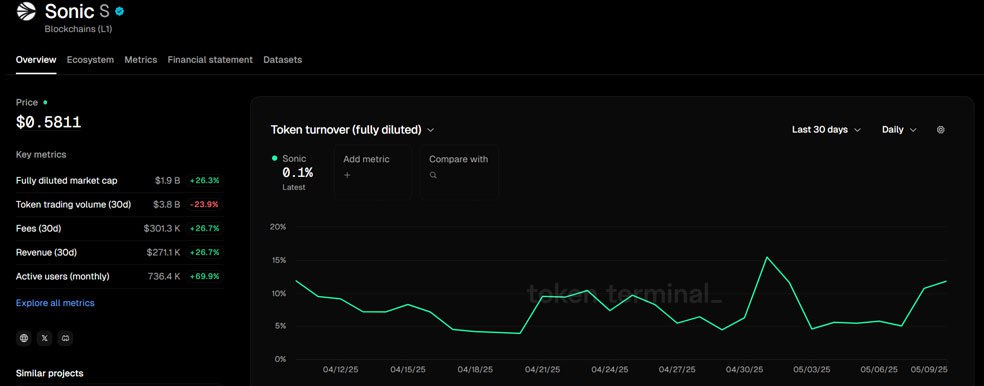Open the Discord social icon
The height and width of the screenshot is (386, 984).
coord(65,338)
